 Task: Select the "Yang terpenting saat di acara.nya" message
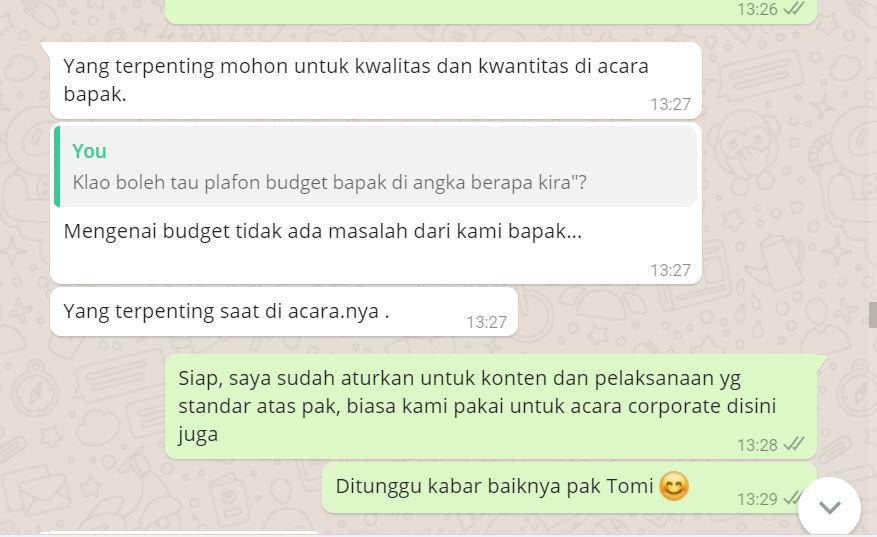point(284,312)
